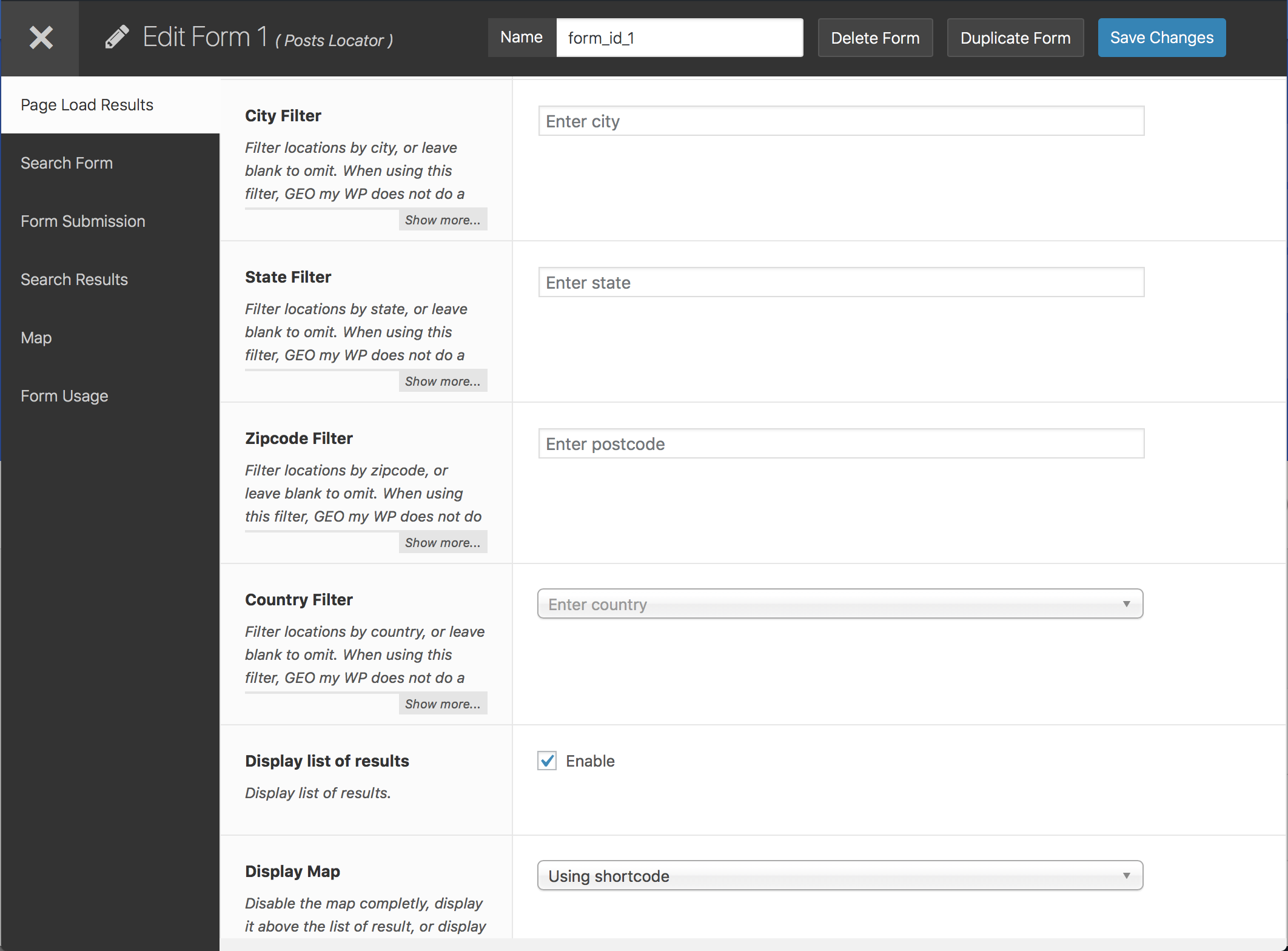Select Using shortcode from Display Map dropdown
The image size is (1288, 951).
point(838,876)
